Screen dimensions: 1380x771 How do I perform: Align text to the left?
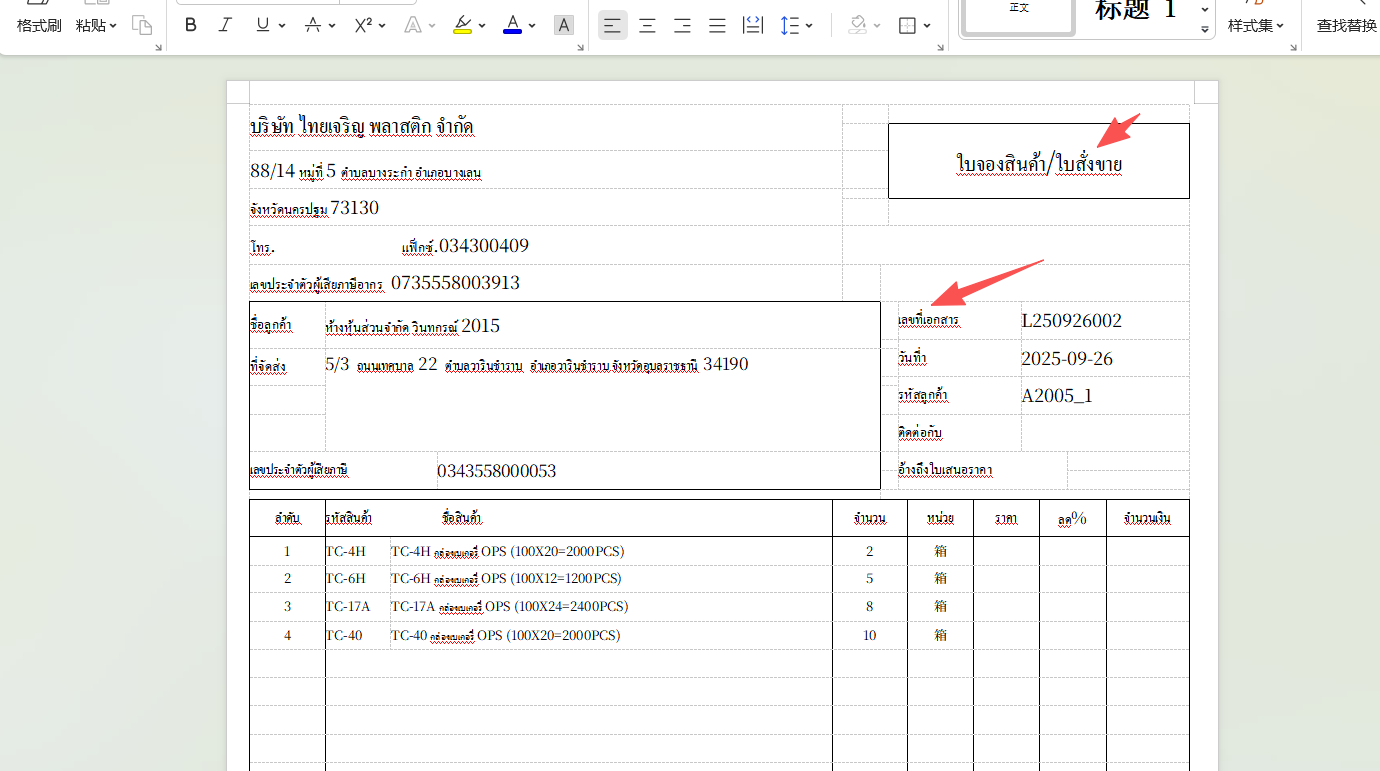click(612, 25)
